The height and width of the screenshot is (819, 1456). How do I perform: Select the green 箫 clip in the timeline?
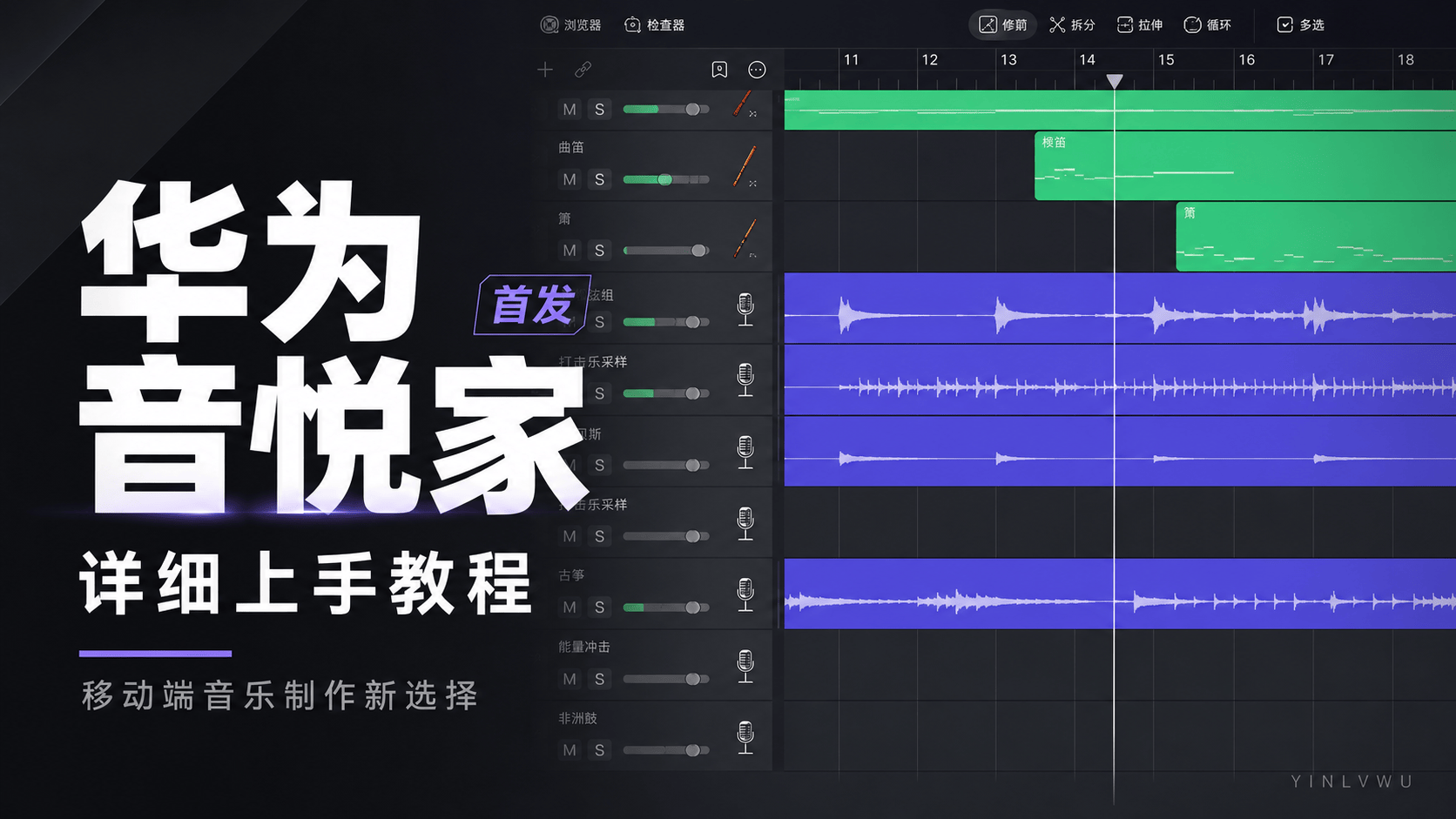tap(1316, 237)
